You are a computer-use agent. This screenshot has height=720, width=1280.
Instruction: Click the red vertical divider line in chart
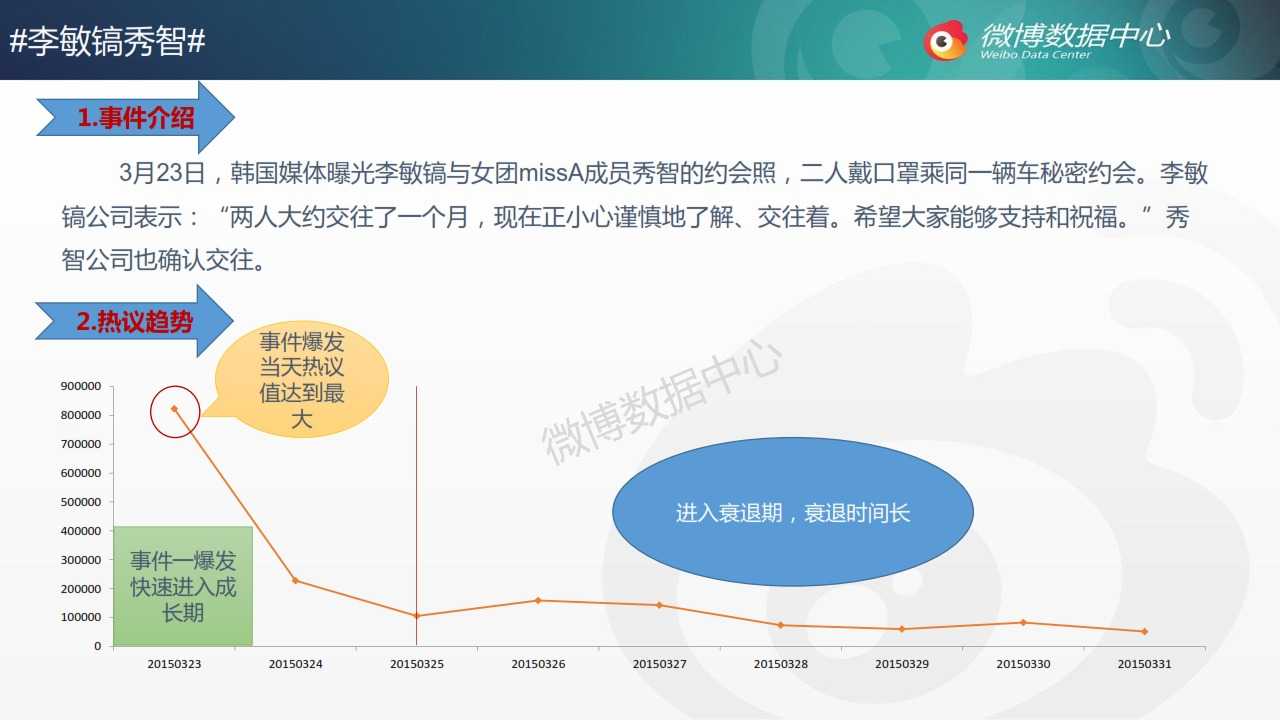(416, 500)
